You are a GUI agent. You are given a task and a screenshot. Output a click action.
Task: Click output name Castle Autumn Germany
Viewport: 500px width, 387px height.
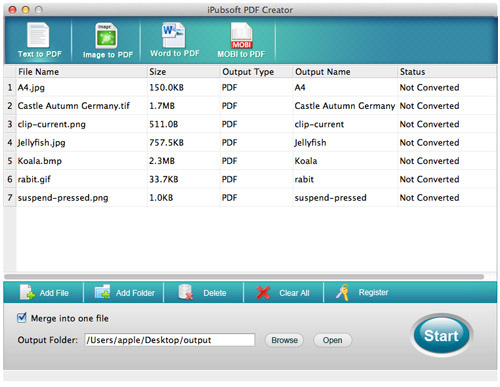tap(345, 106)
